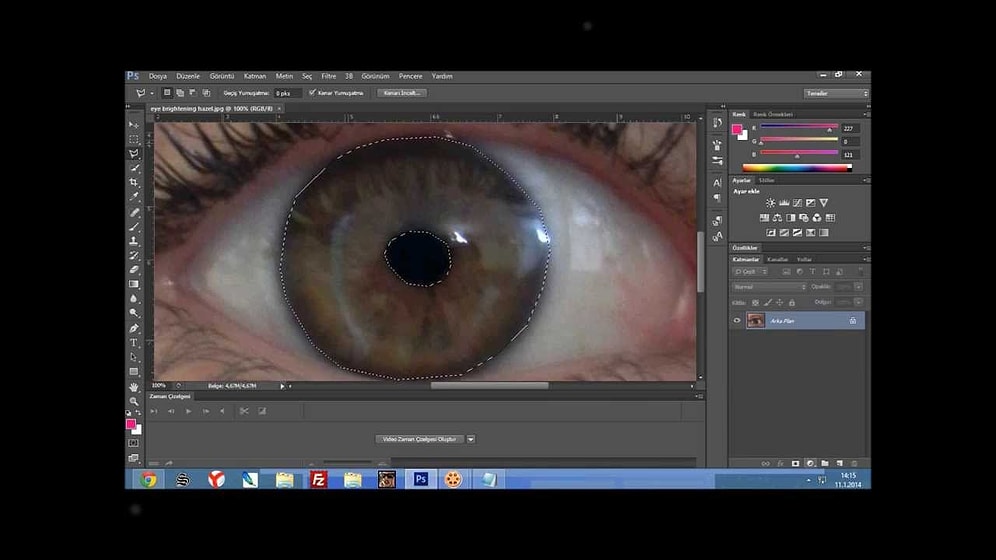996x560 pixels.
Task: Open the Renk panel options menu
Action: pyautogui.click(x=866, y=114)
